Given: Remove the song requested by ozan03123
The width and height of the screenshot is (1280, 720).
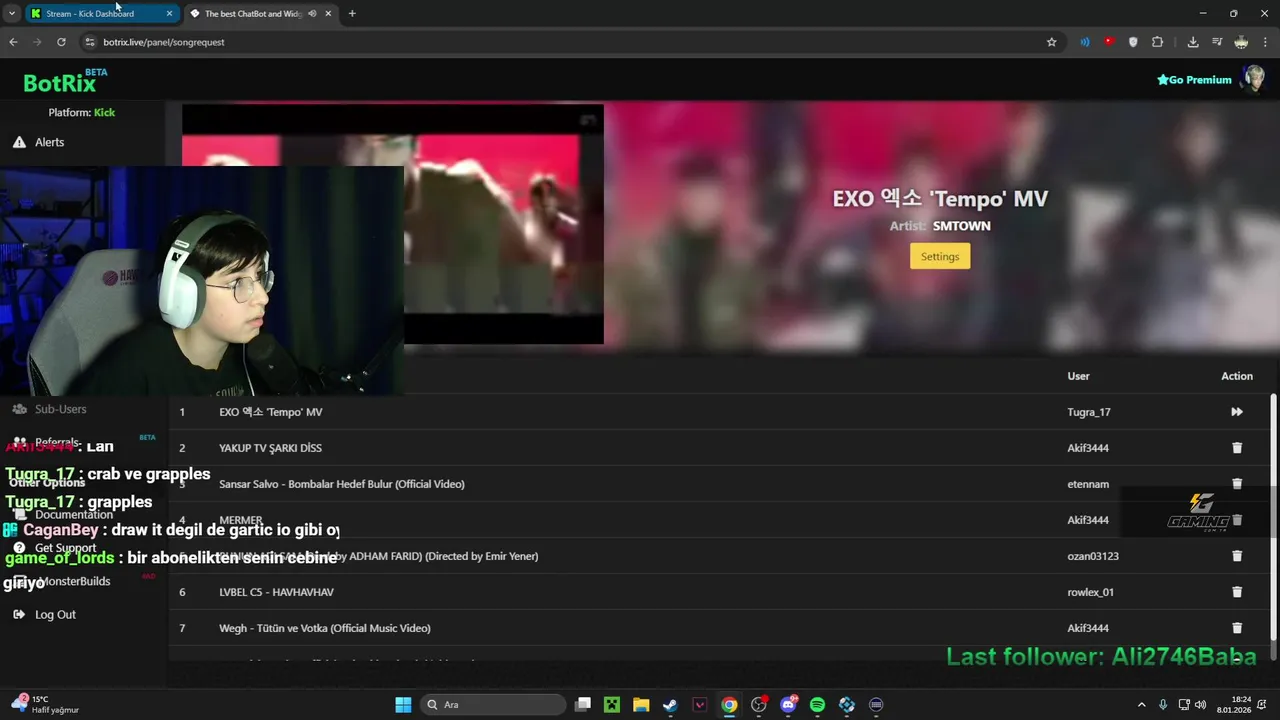Looking at the screenshot, I should click(x=1237, y=556).
